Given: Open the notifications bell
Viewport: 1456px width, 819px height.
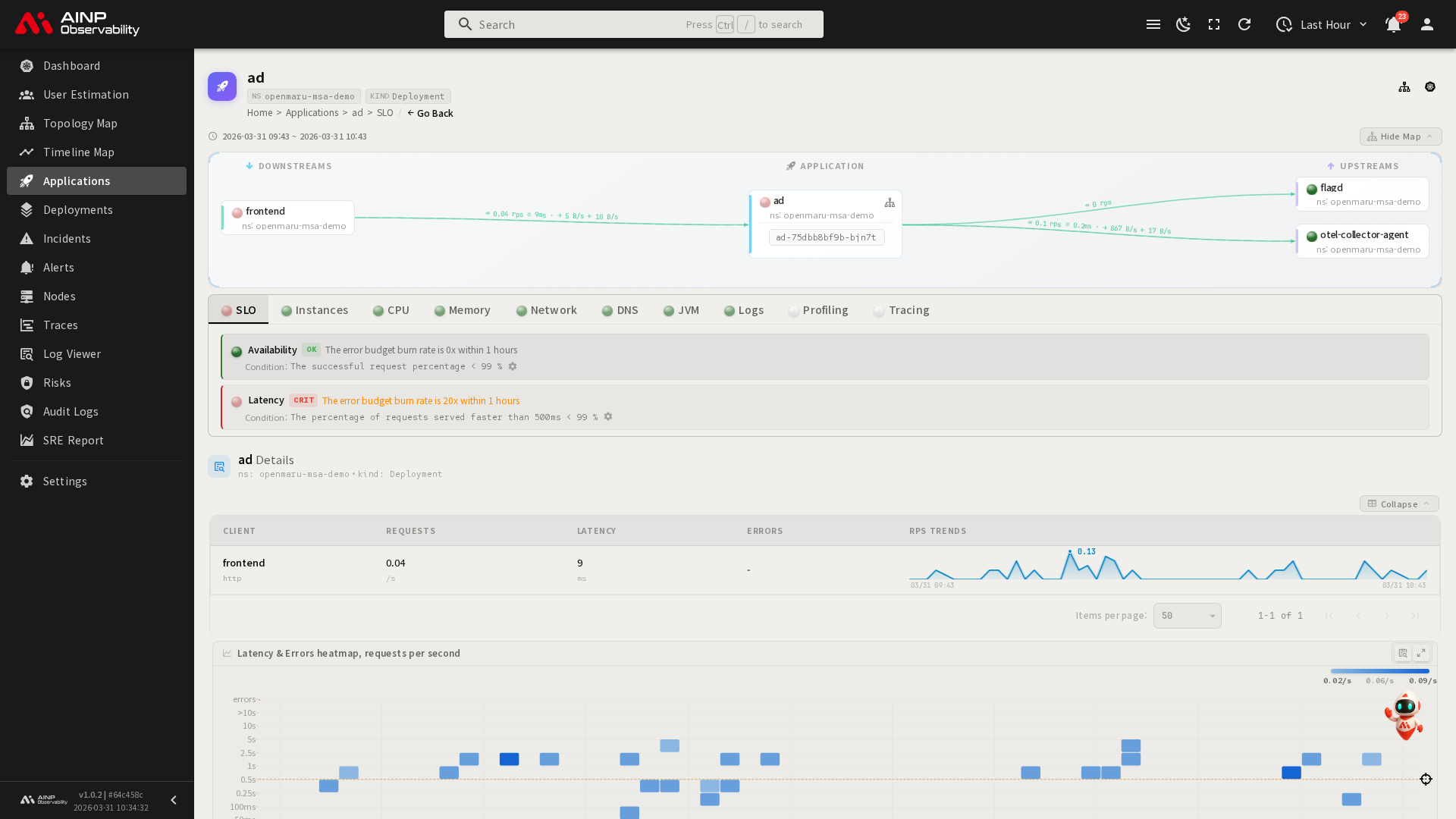Looking at the screenshot, I should (1393, 24).
